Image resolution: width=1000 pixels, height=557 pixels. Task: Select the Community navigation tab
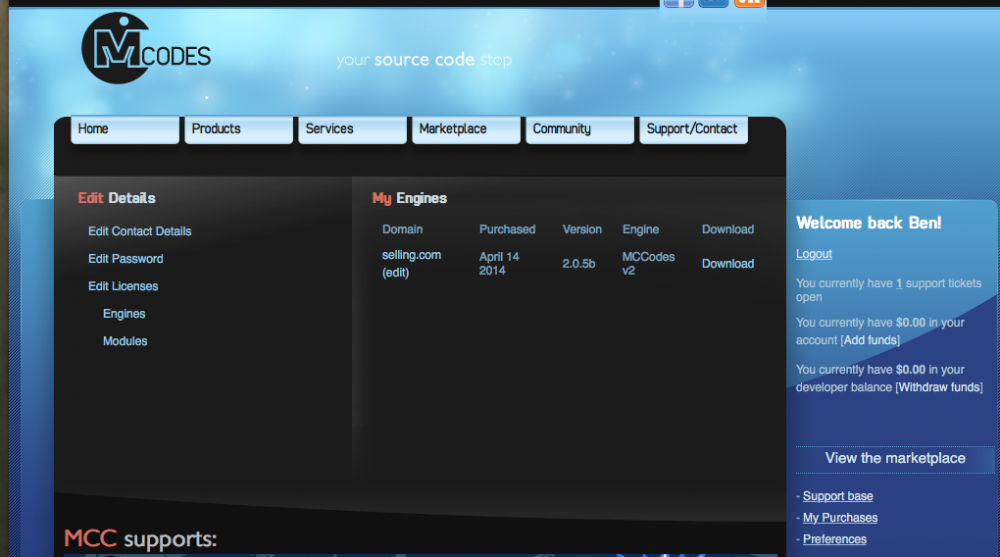click(580, 130)
